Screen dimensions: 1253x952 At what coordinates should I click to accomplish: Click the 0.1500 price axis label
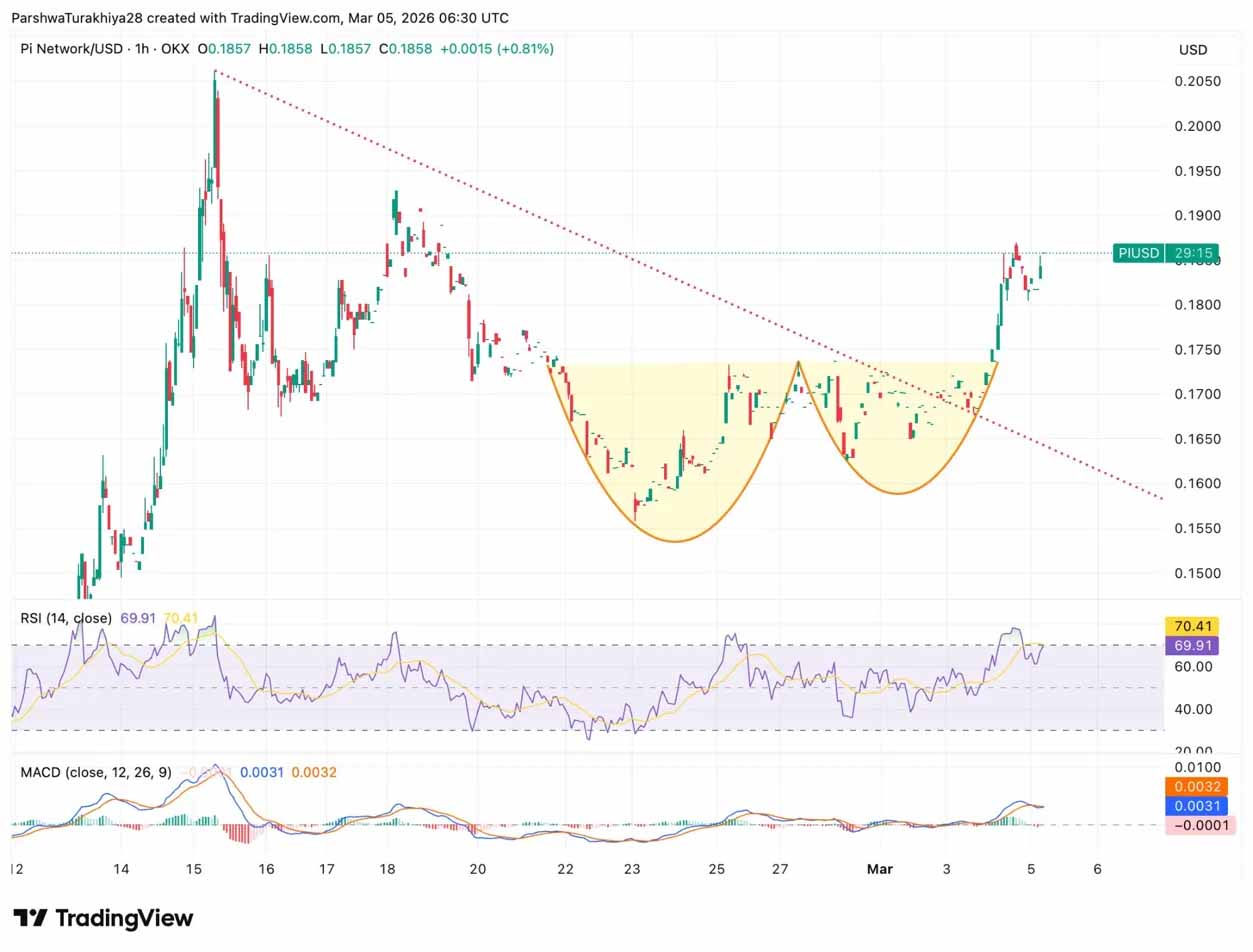pos(1197,573)
